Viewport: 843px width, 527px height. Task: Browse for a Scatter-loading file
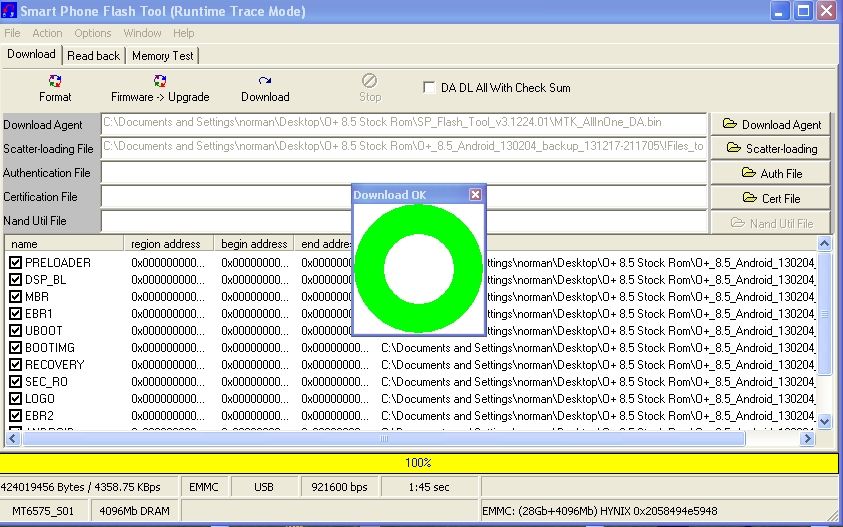771,149
